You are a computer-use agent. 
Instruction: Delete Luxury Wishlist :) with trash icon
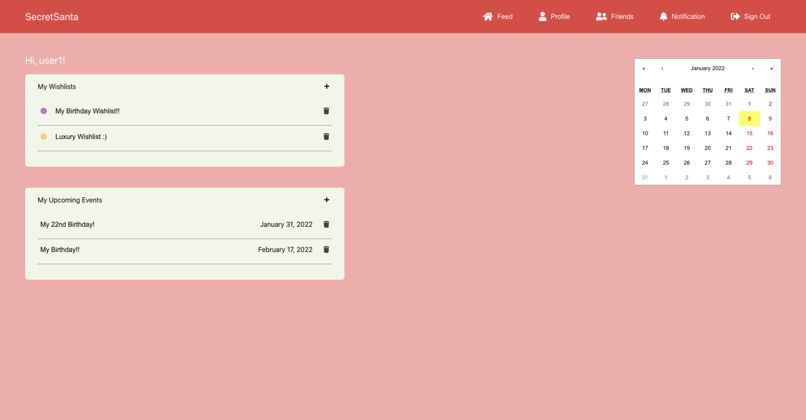click(x=326, y=137)
